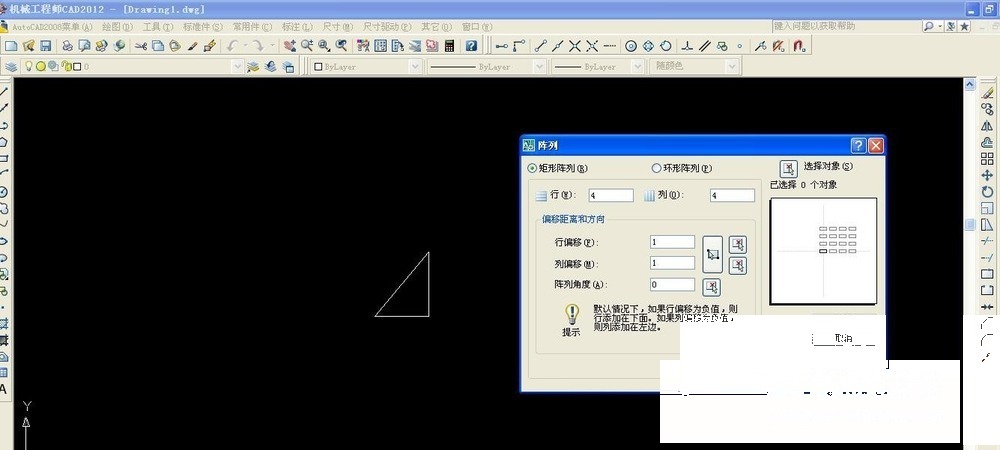Select snap to perpendicular icon
1000x450 pixels.
click(x=688, y=46)
